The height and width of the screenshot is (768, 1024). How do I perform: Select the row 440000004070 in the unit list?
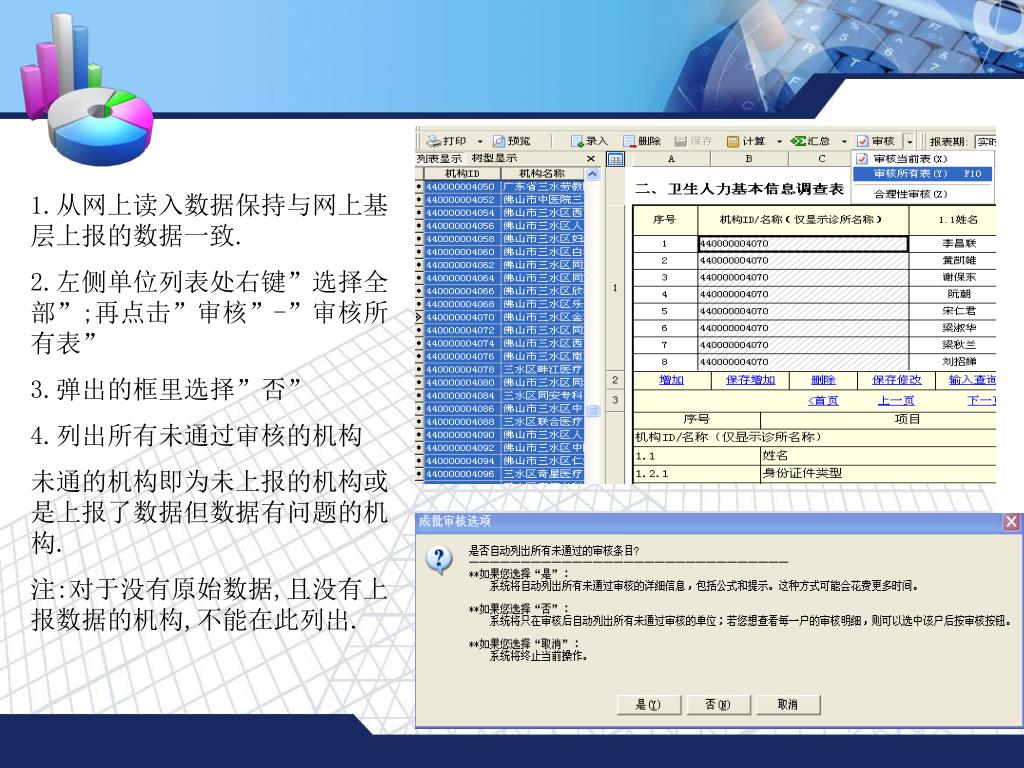pos(500,317)
